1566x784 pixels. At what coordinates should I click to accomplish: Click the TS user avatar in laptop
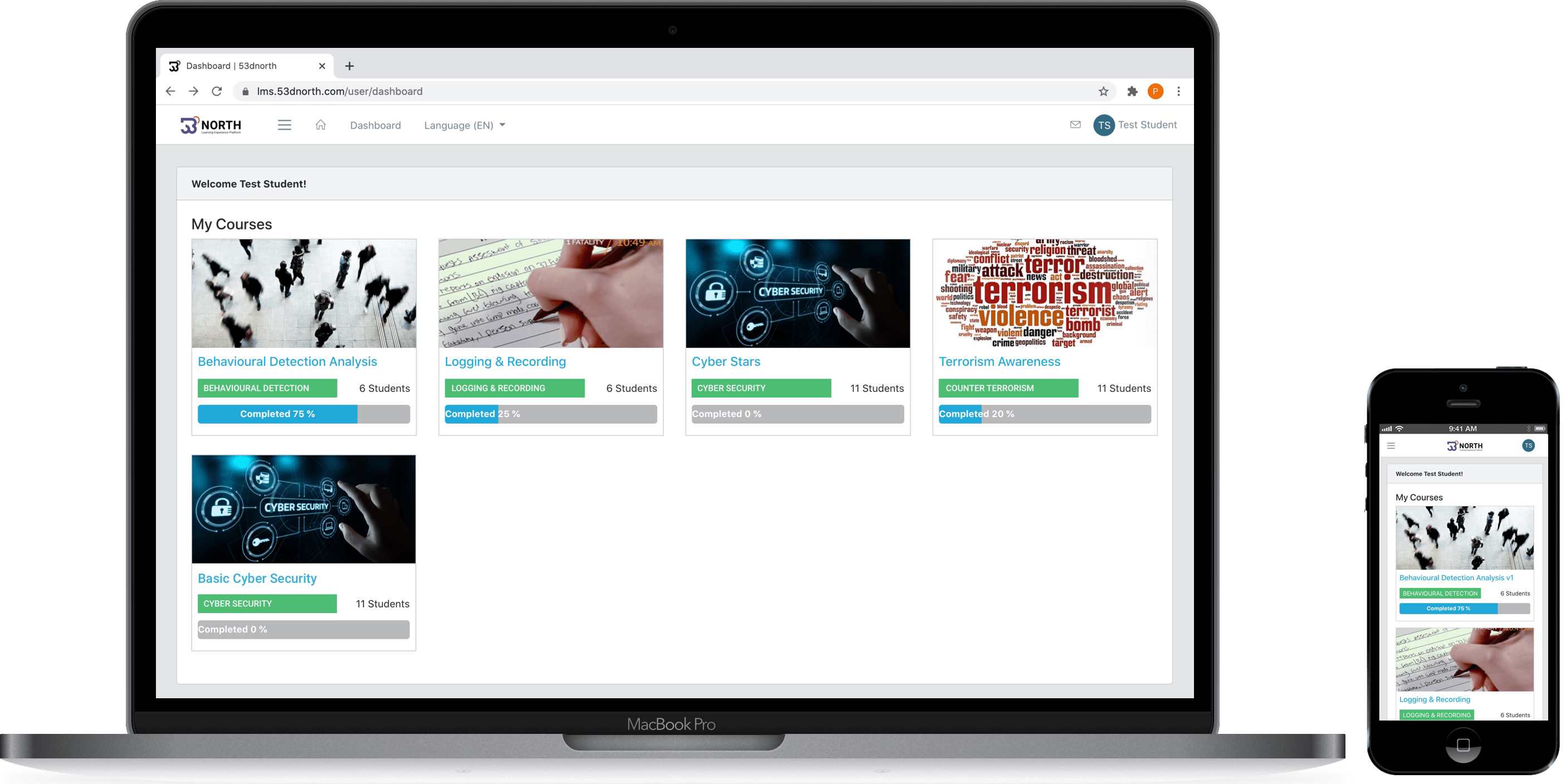click(1103, 125)
